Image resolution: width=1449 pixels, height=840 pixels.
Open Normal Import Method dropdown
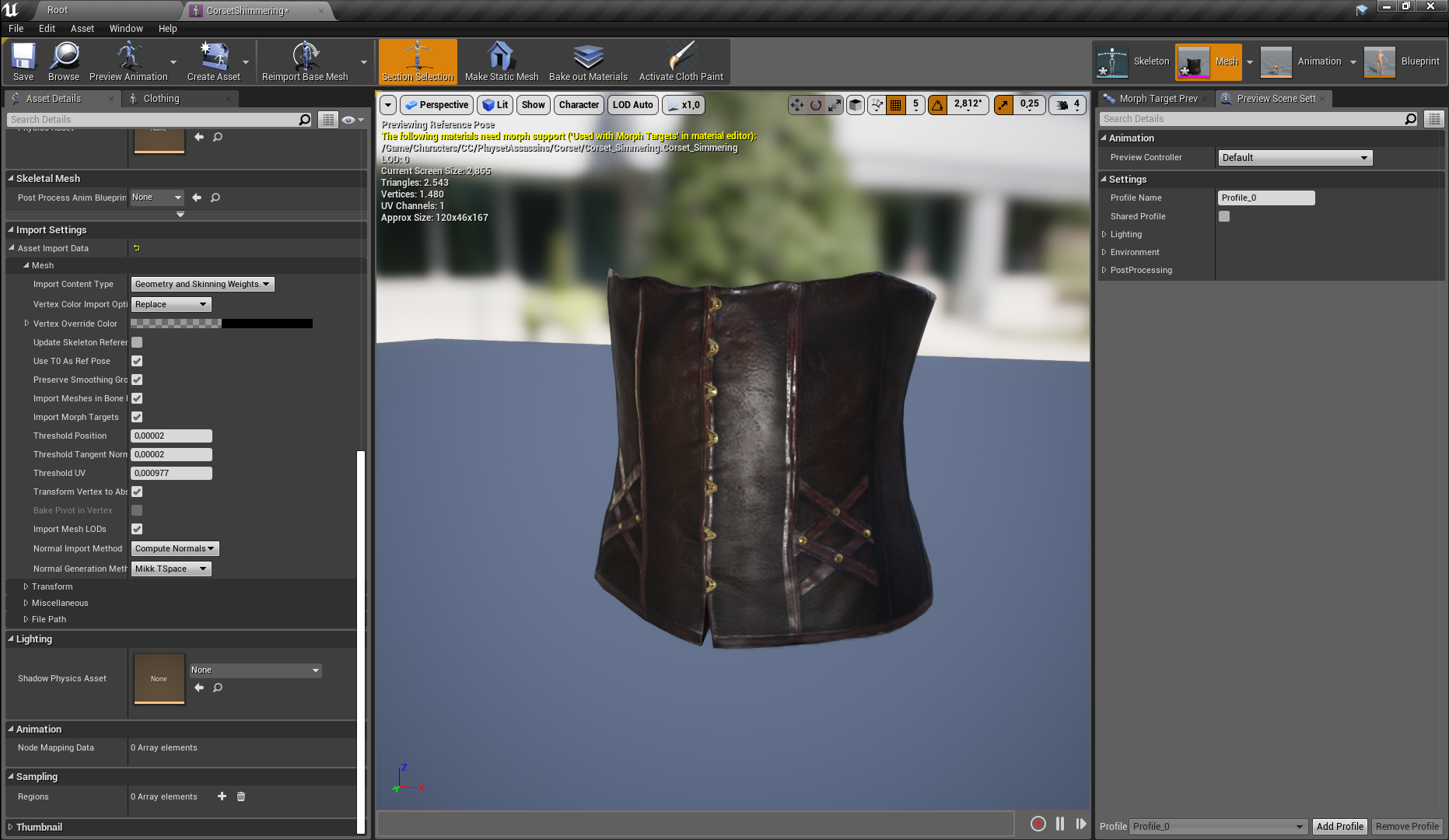coord(175,549)
